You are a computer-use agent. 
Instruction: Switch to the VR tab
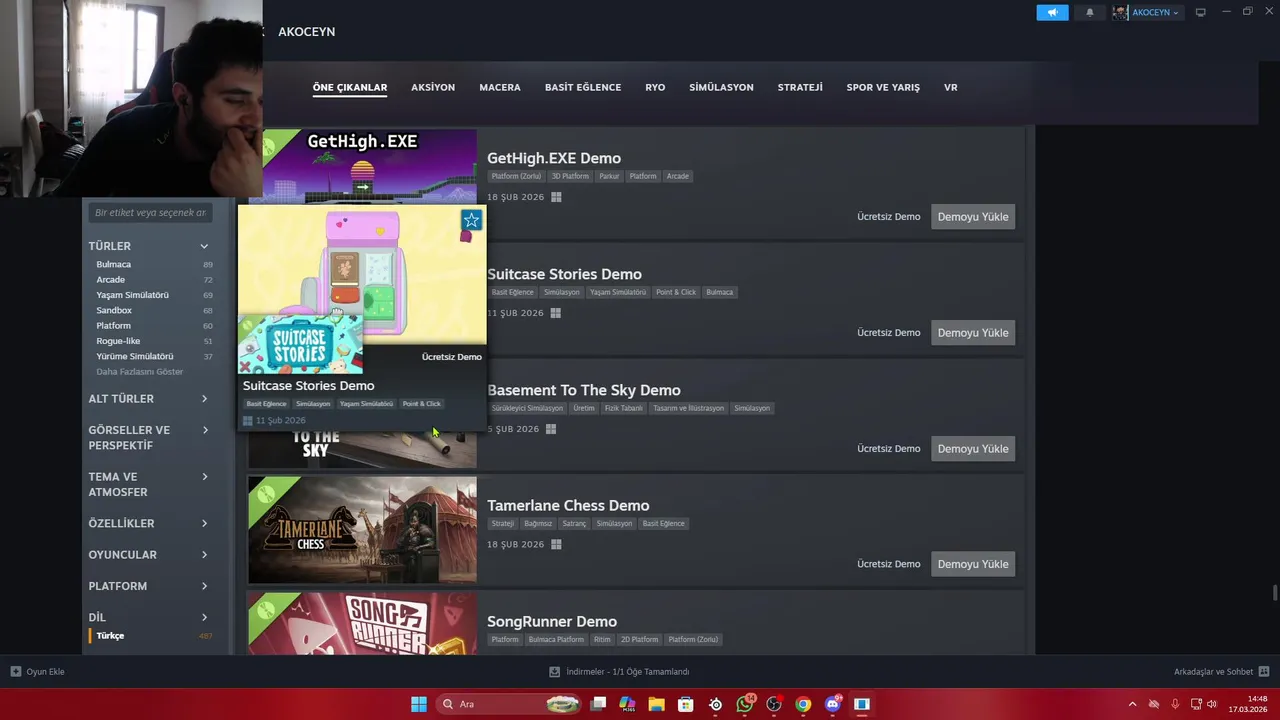coord(951,87)
